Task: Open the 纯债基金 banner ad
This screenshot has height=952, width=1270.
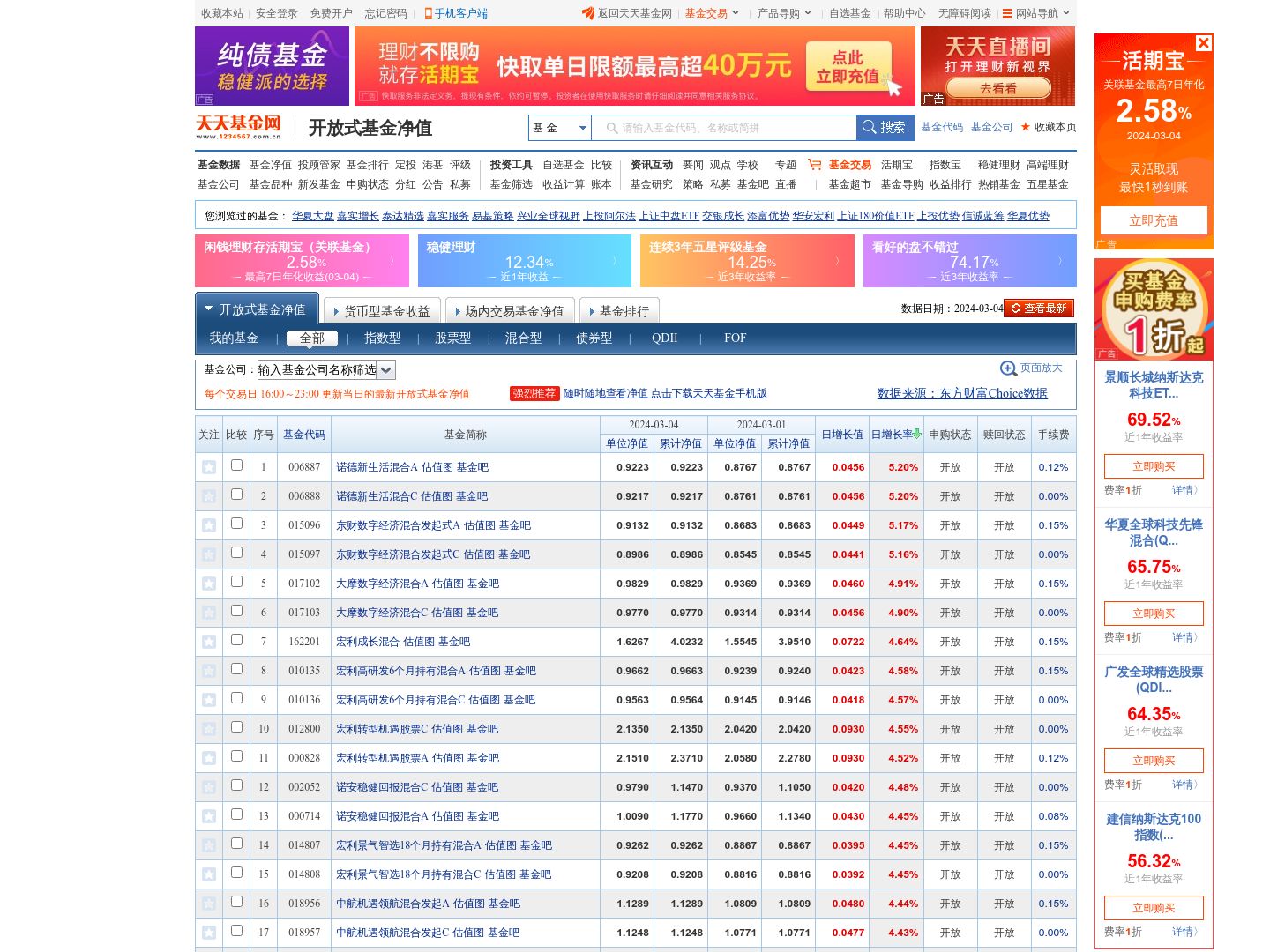Action: click(x=272, y=66)
